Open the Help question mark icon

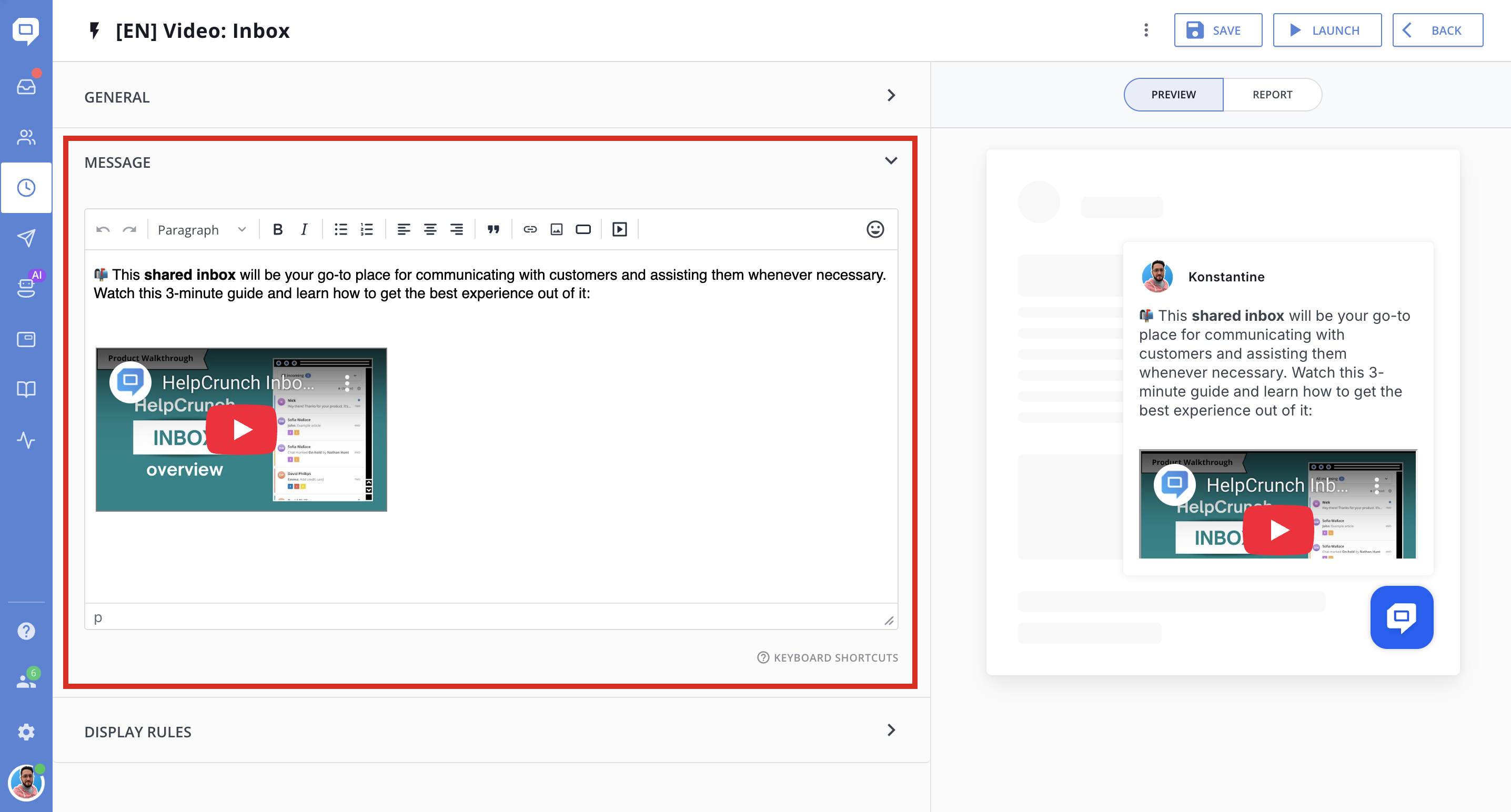click(x=26, y=631)
